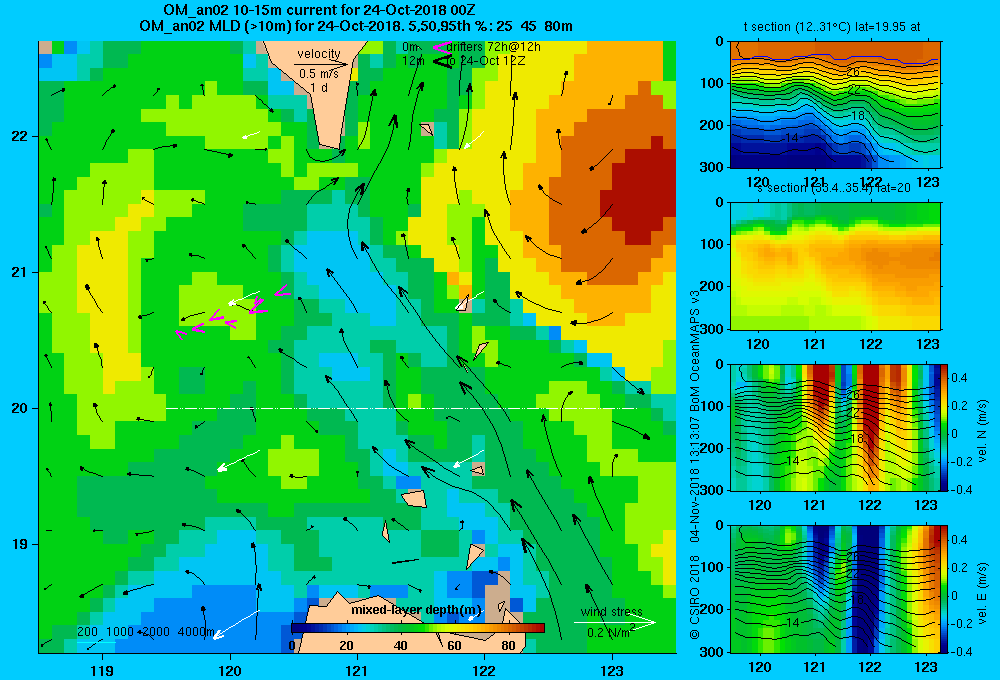This screenshot has width=1000, height=680.
Task: Open the t section temperature plot
Action: [x=835, y=105]
